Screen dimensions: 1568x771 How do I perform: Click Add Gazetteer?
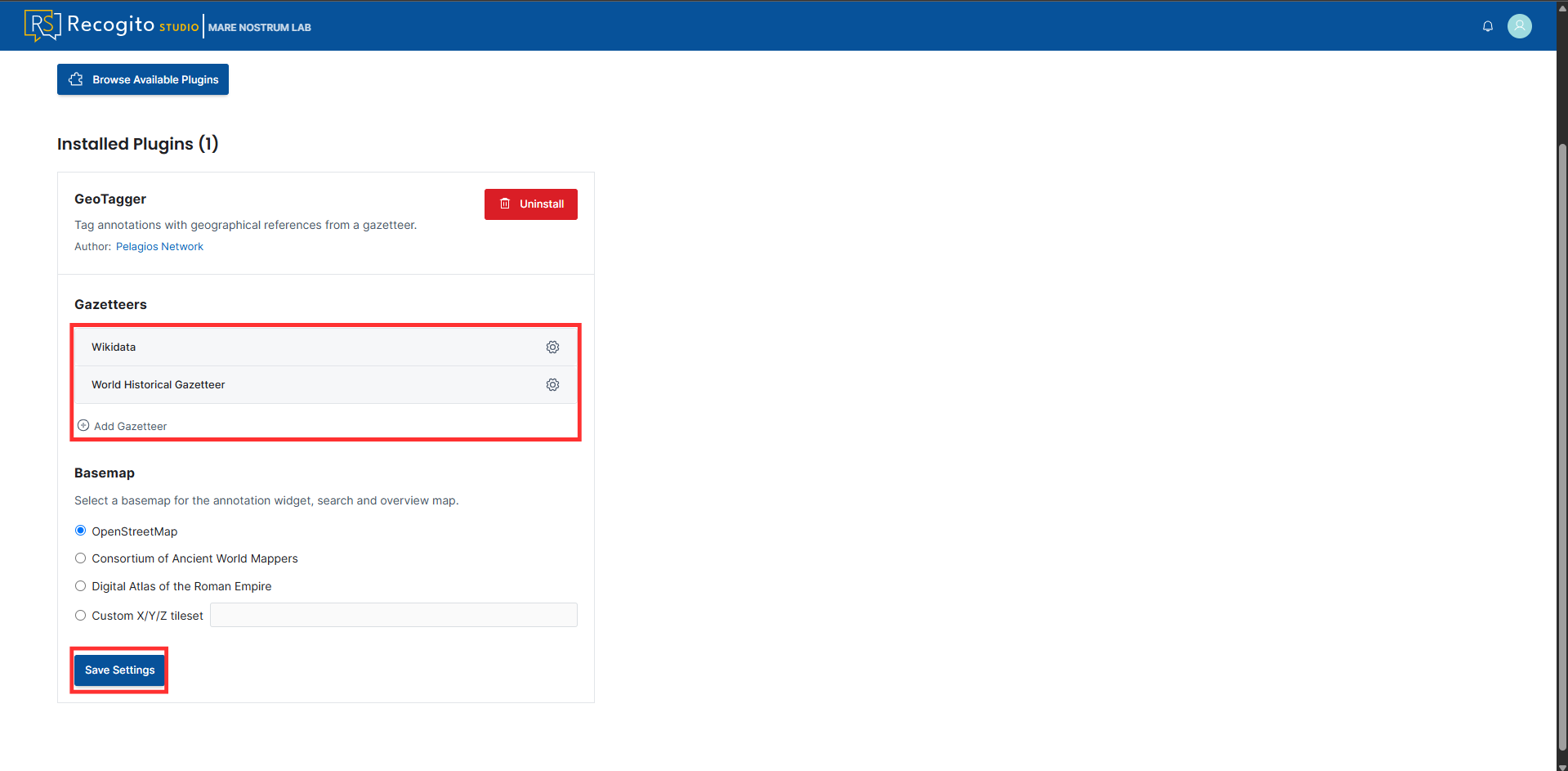click(x=123, y=426)
